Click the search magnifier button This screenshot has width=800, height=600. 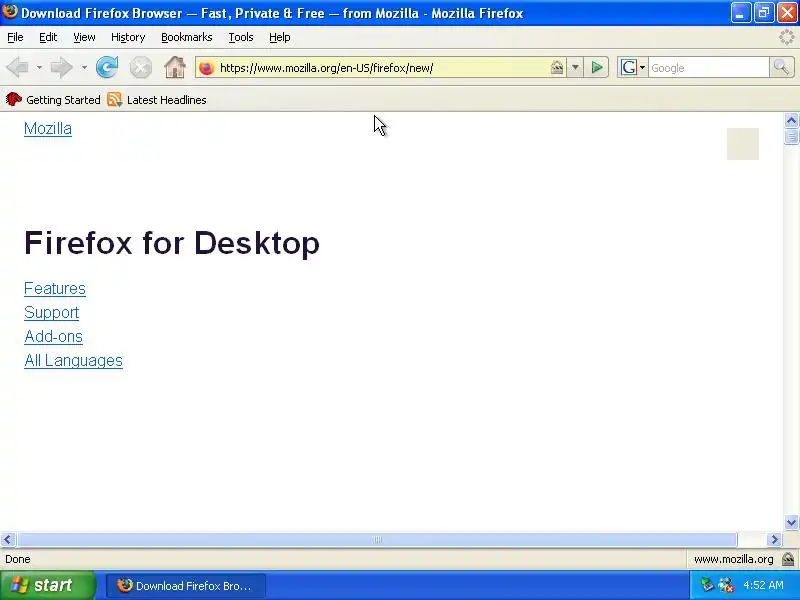781,67
